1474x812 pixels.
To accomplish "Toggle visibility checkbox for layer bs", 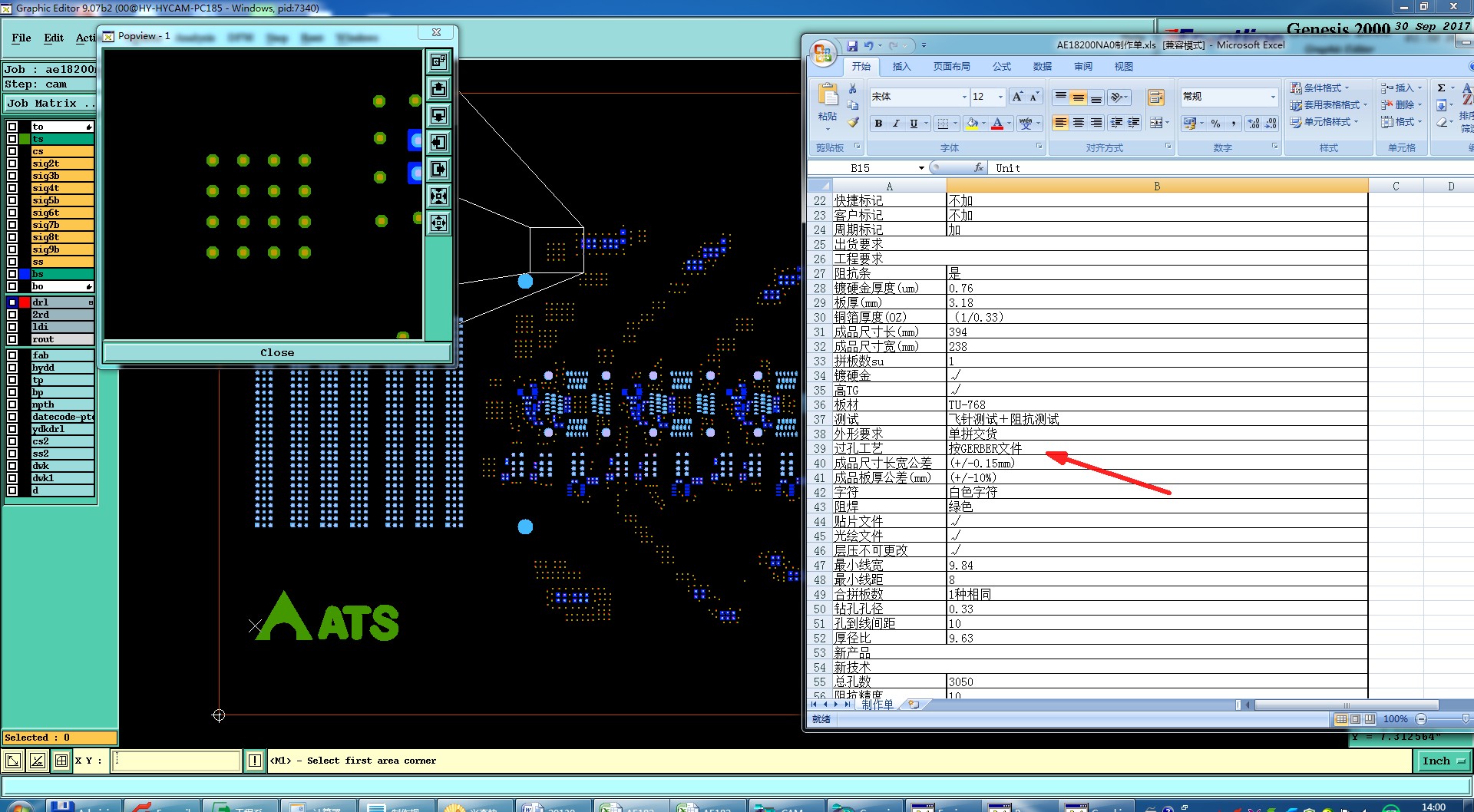I will [12, 274].
